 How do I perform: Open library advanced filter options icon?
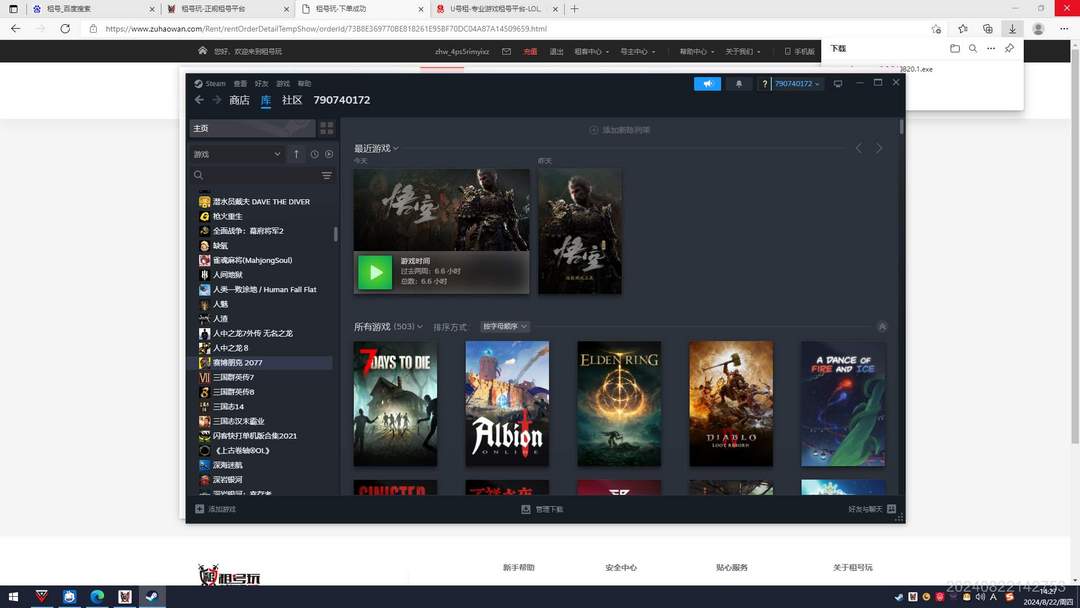click(326, 176)
